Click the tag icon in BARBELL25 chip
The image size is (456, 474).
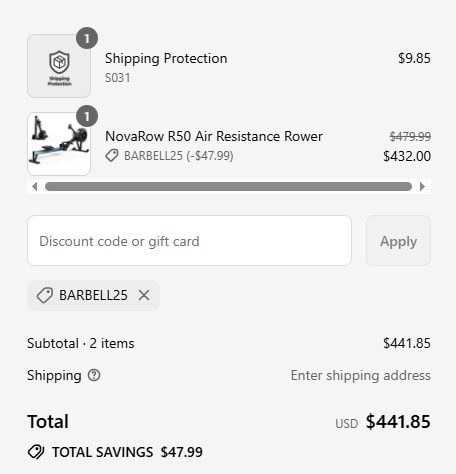pos(45,295)
